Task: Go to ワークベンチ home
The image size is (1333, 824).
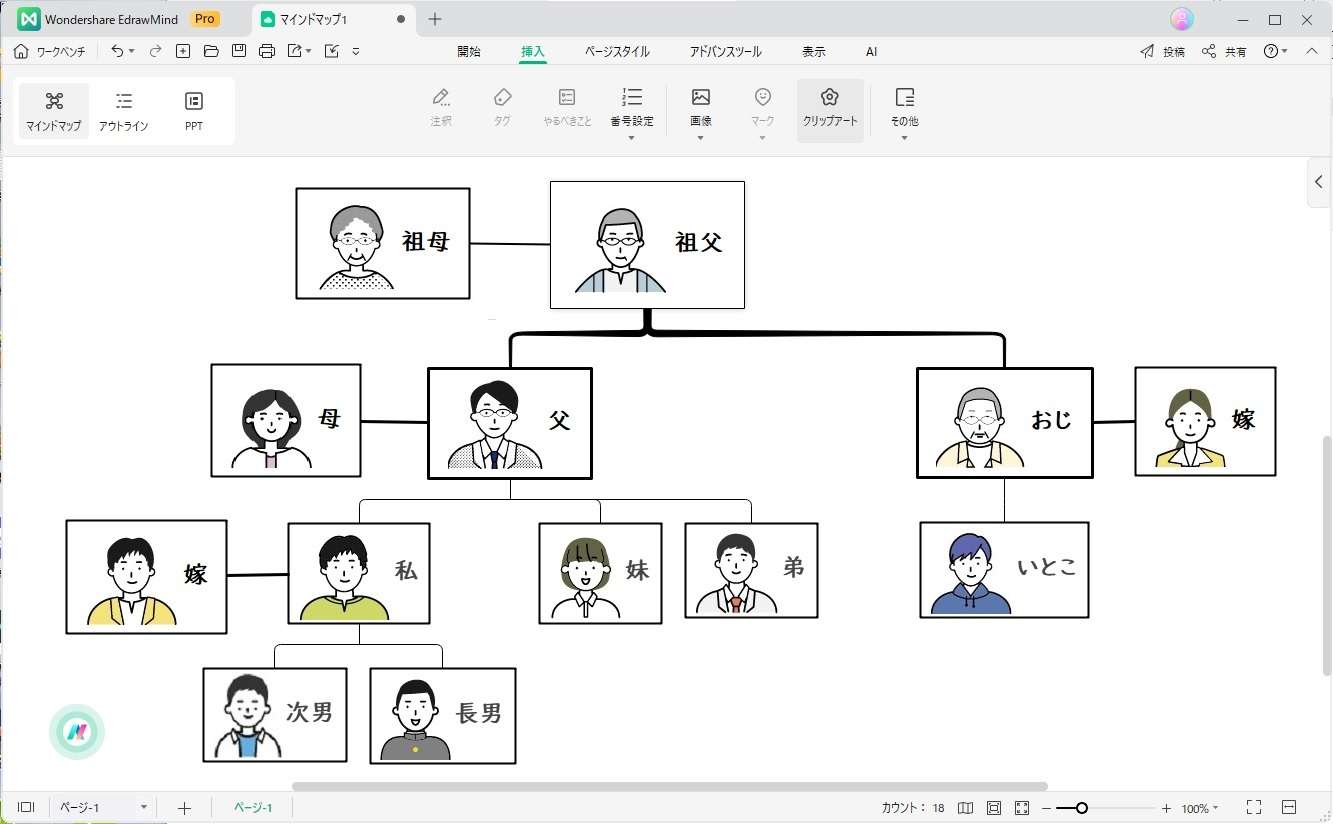Action: point(49,50)
